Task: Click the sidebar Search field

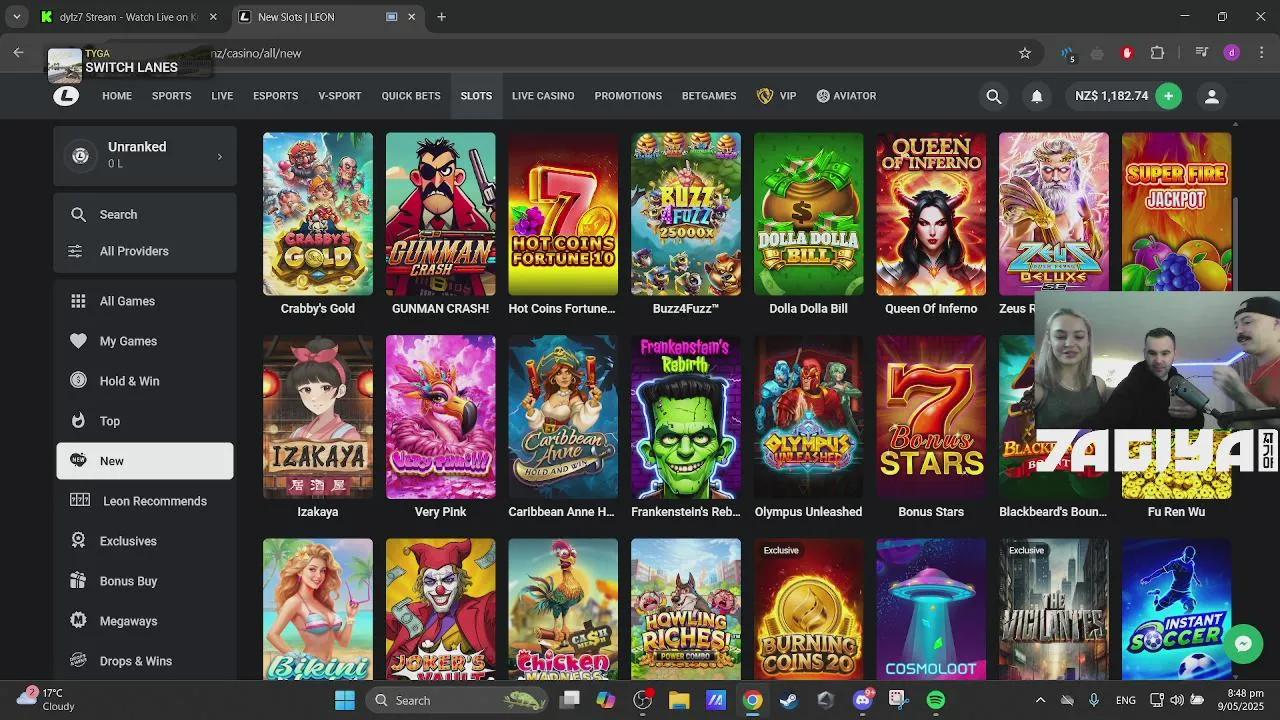Action: 145,214
